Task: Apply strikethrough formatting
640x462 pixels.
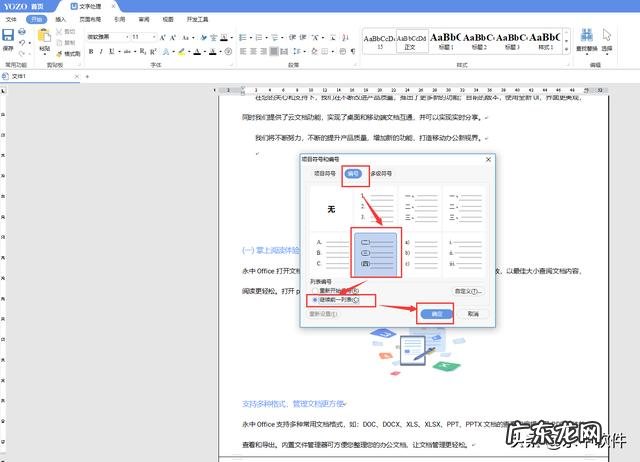Action: pyautogui.click(x=127, y=51)
